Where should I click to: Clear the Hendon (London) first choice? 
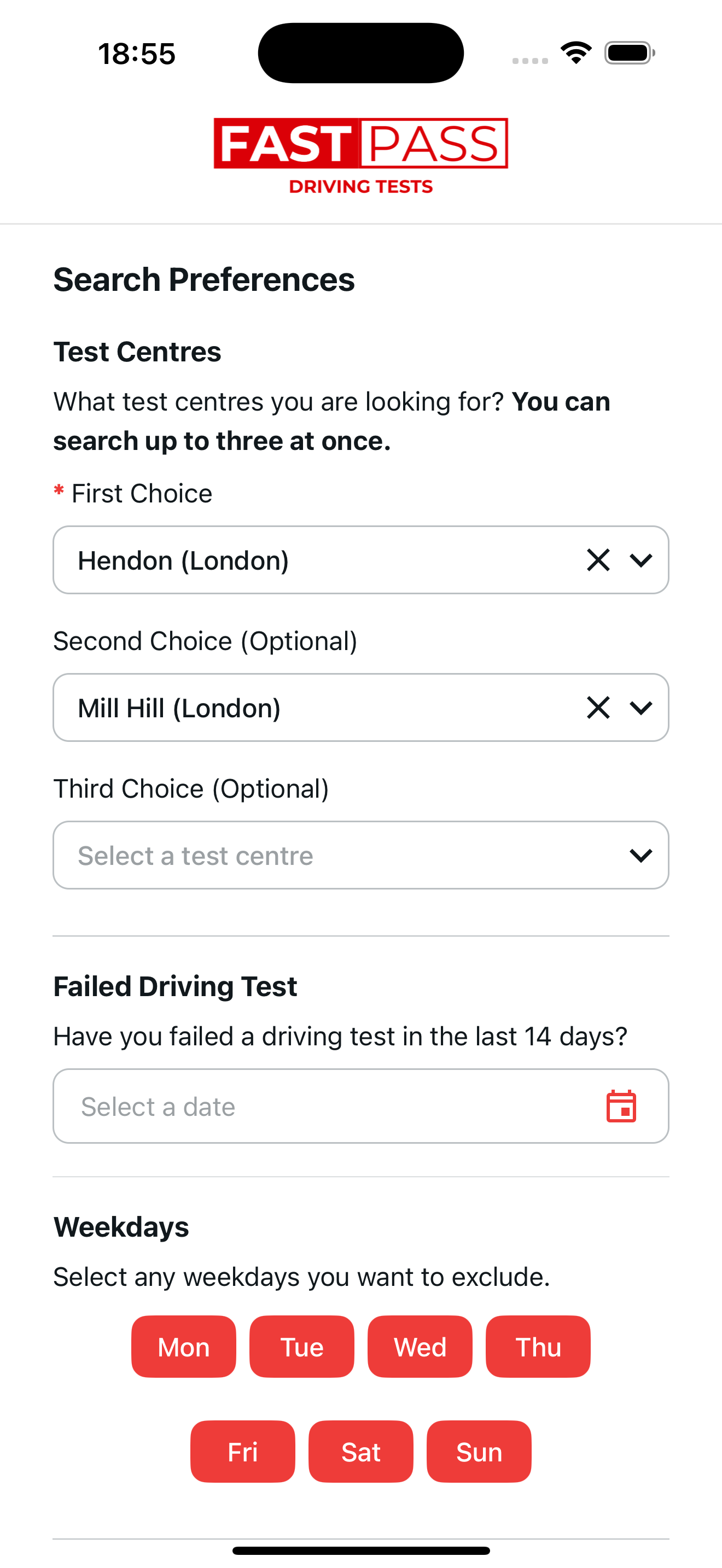[x=598, y=560]
